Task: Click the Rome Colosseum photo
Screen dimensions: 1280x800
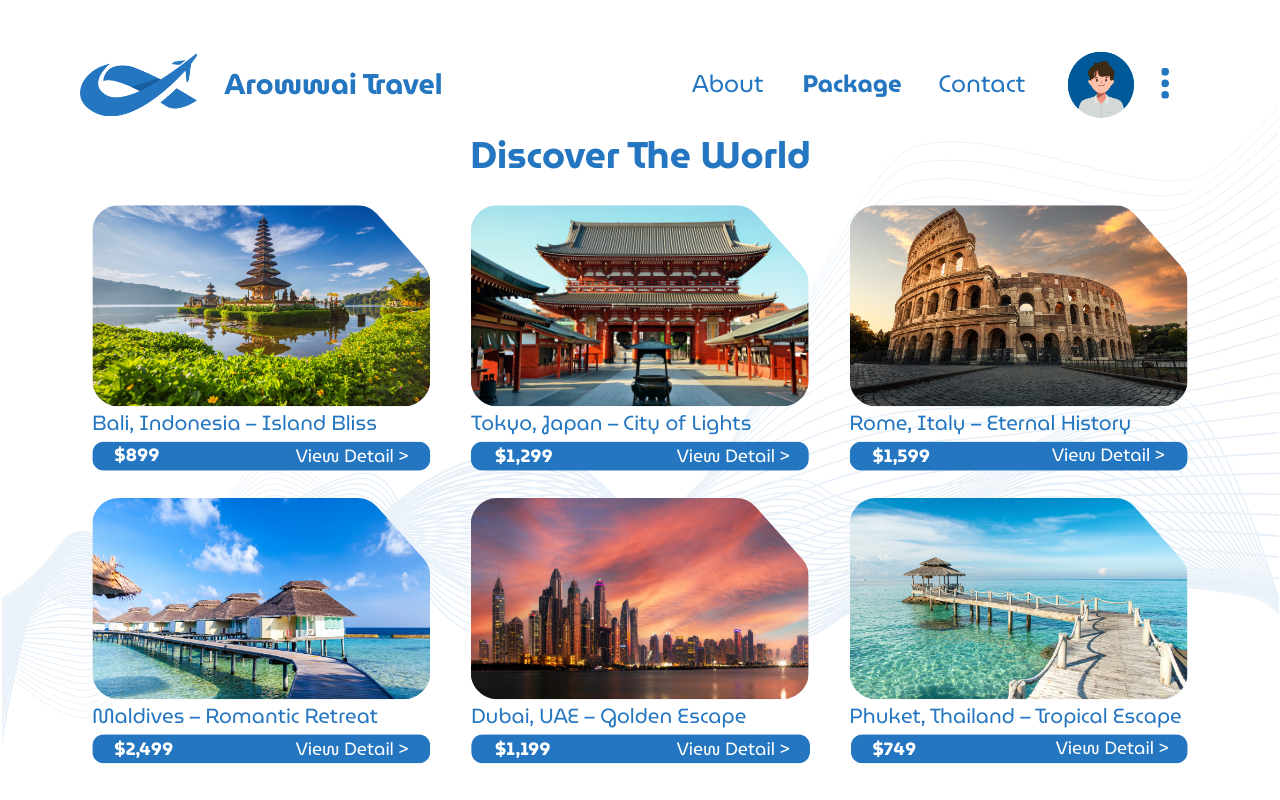Action: (x=1018, y=306)
